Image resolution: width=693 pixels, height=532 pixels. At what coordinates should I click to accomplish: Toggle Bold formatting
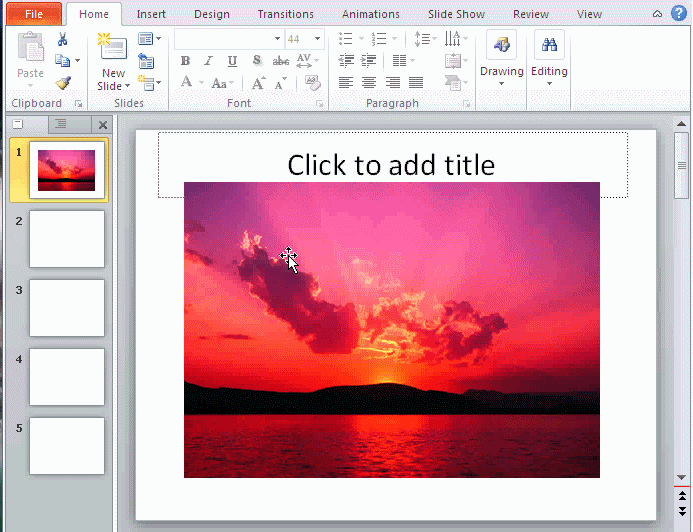pyautogui.click(x=185, y=61)
